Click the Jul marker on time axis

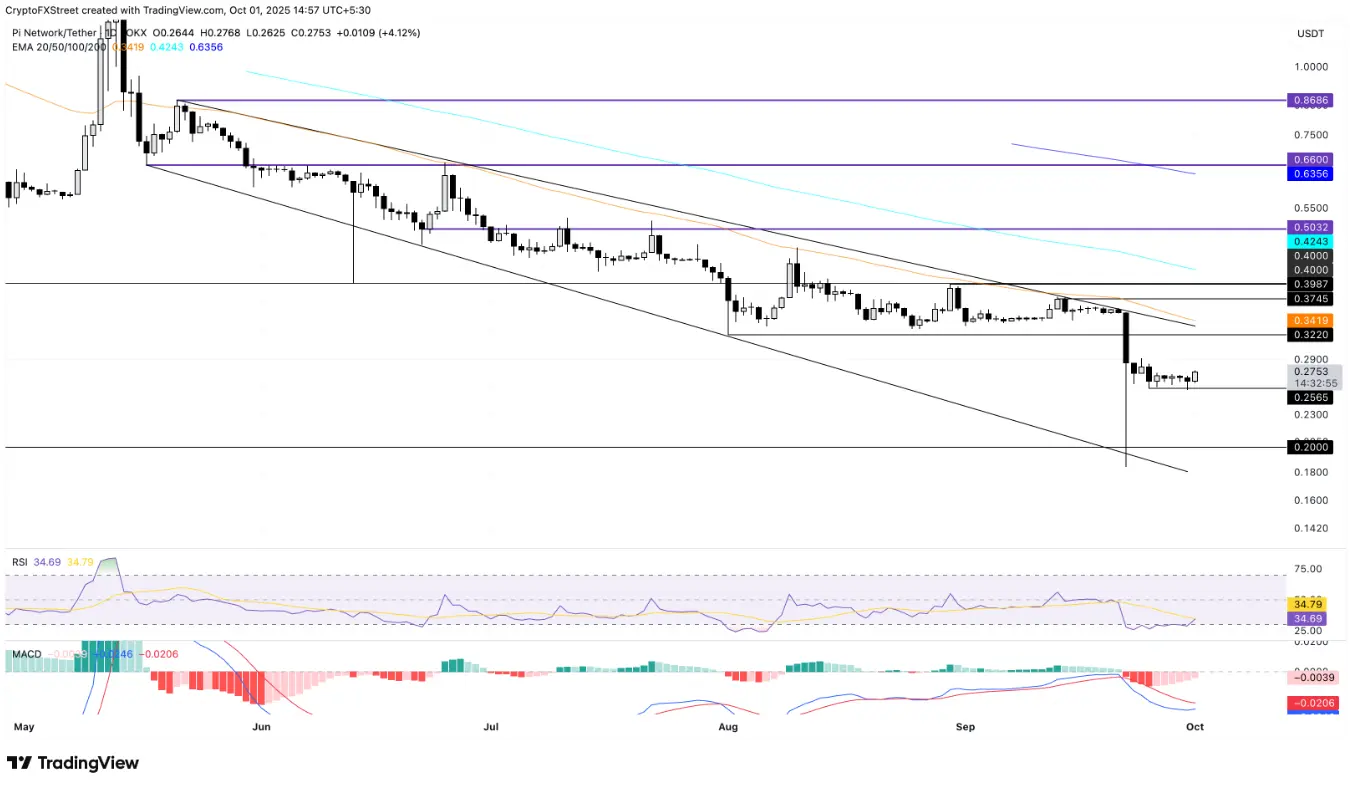click(x=491, y=727)
